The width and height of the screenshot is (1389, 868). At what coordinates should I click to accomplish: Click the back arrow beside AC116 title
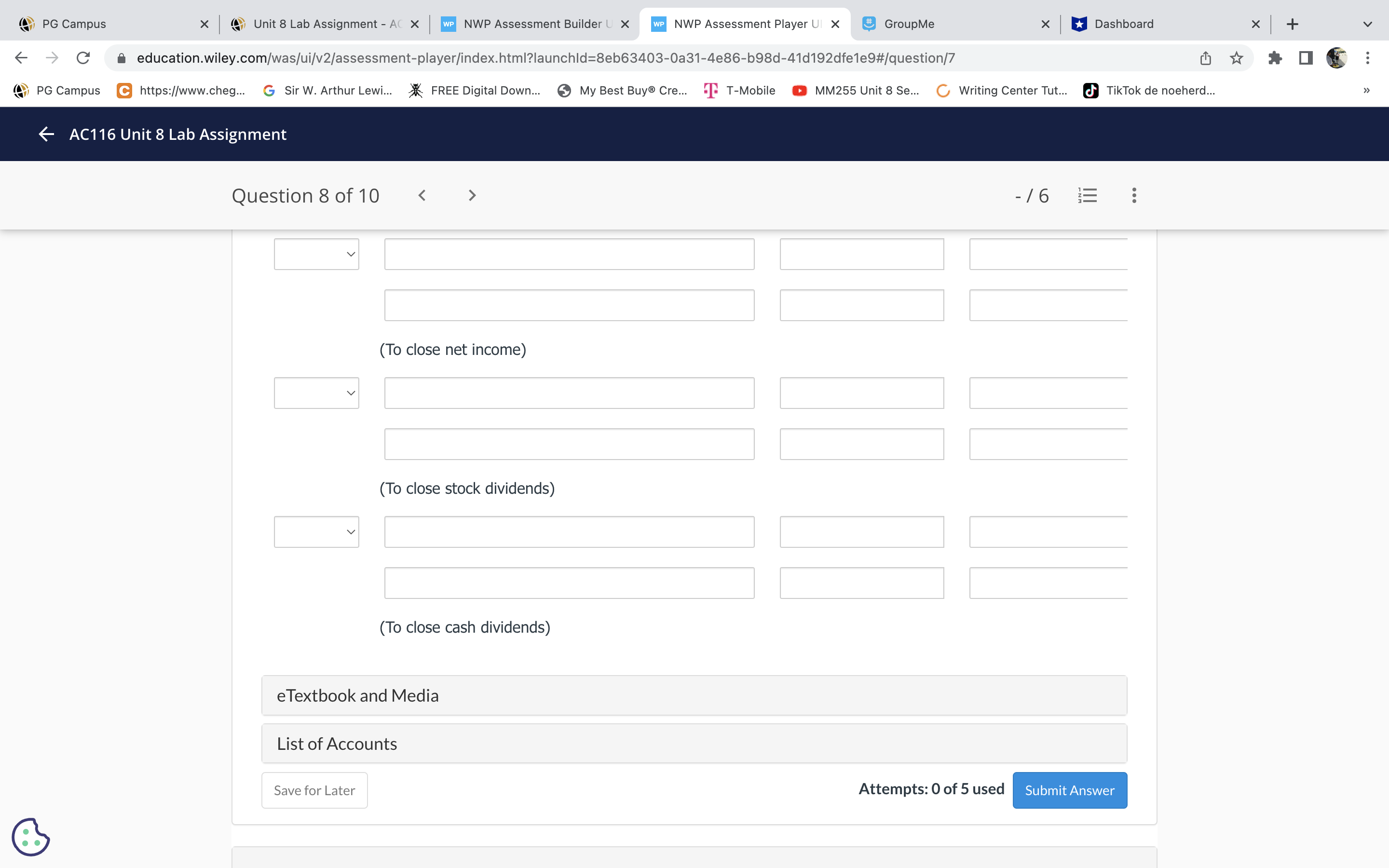(x=46, y=134)
